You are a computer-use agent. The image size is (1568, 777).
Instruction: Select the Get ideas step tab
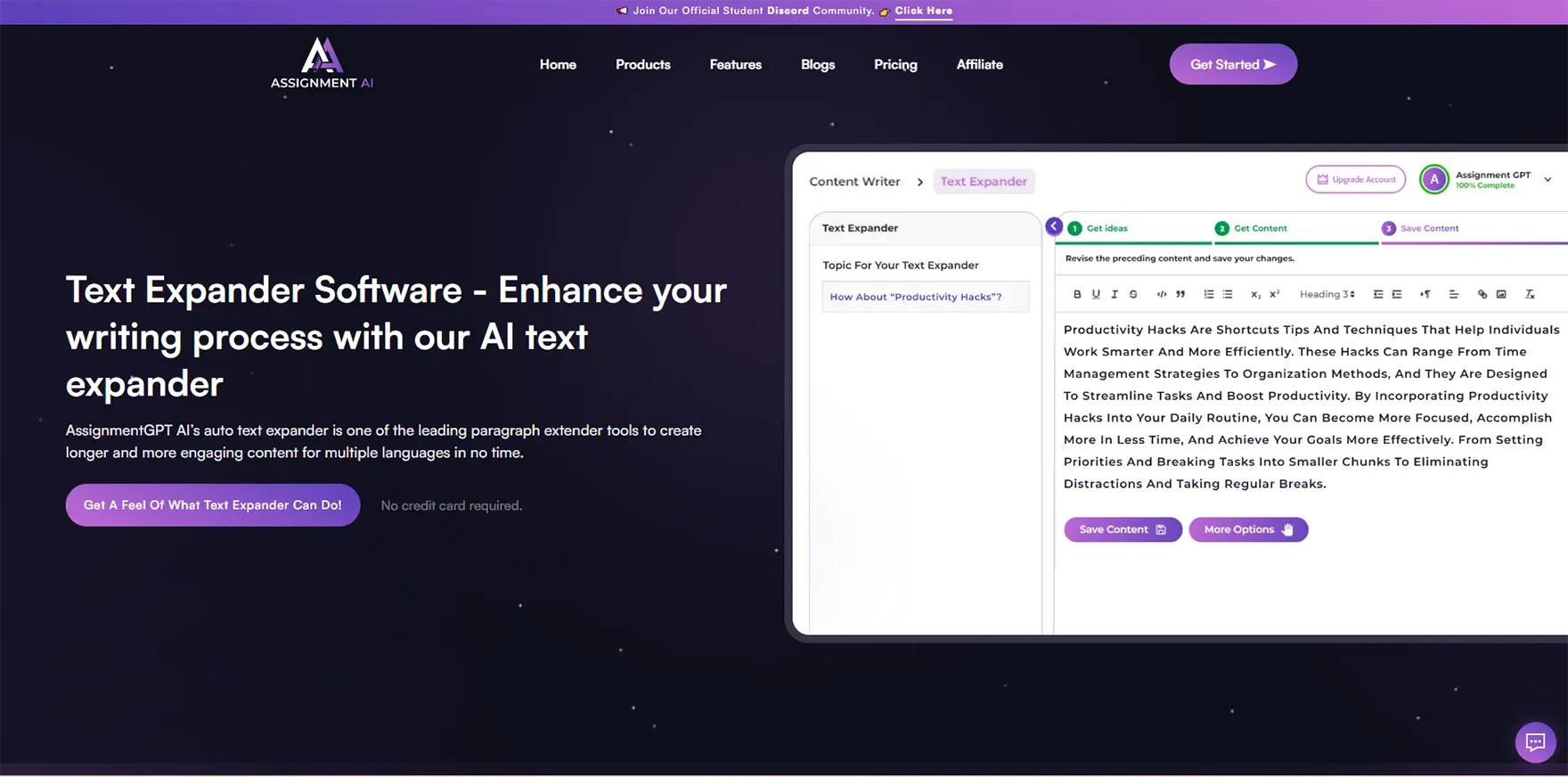click(x=1098, y=228)
